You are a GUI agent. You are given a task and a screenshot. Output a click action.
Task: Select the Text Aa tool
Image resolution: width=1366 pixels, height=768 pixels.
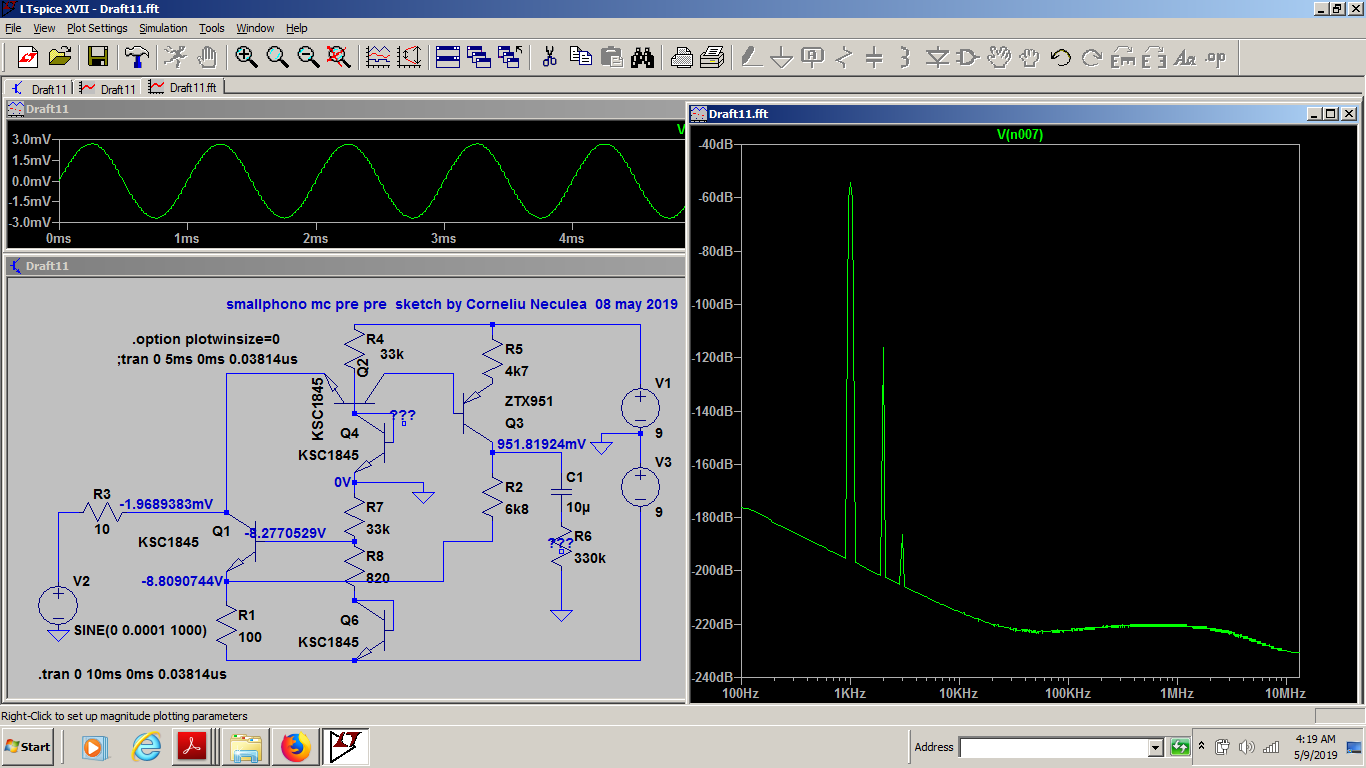[x=1185, y=57]
